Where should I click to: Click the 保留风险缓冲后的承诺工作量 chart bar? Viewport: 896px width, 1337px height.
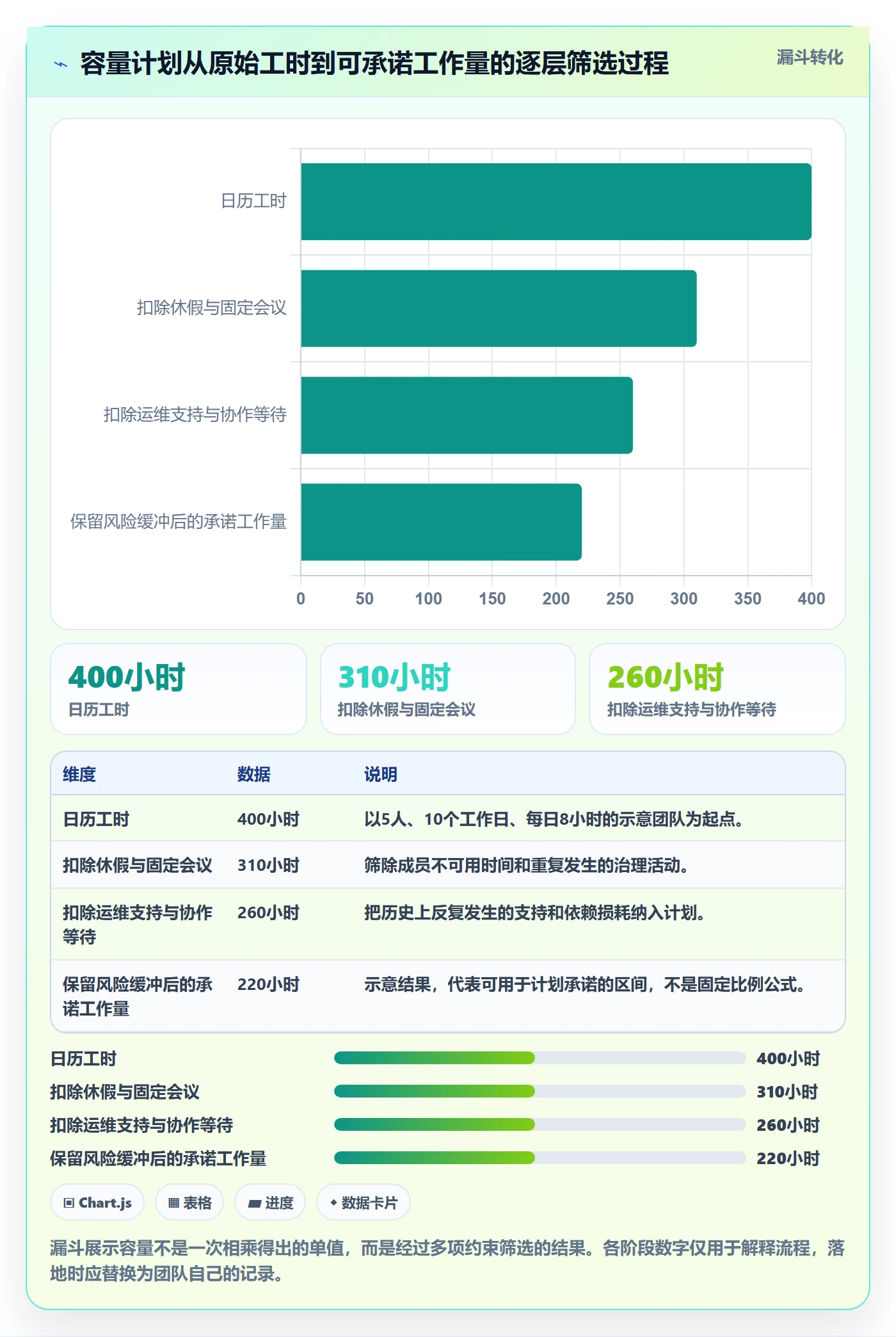pos(441,522)
